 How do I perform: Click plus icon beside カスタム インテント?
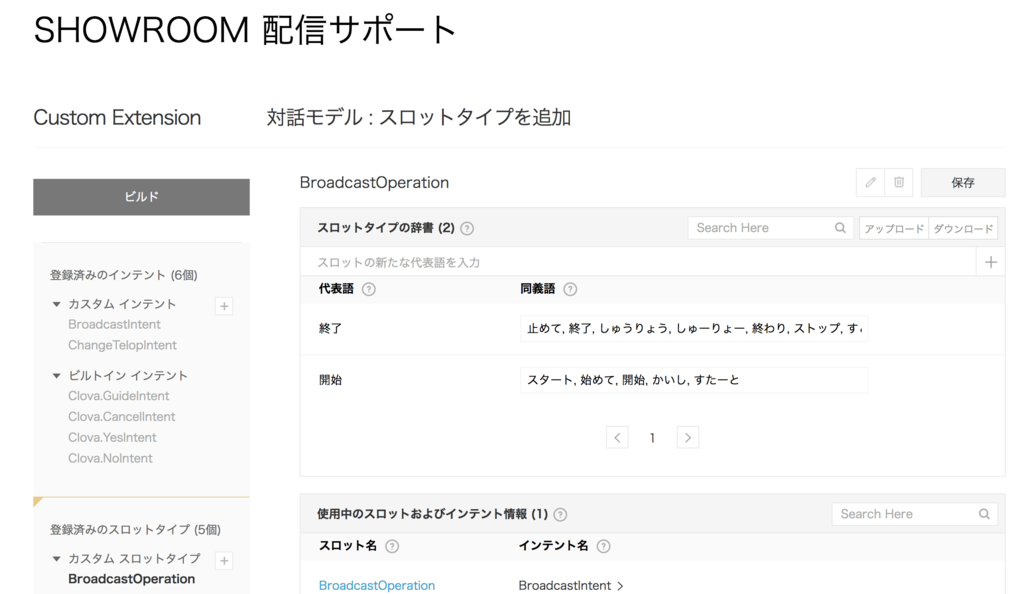(x=224, y=305)
